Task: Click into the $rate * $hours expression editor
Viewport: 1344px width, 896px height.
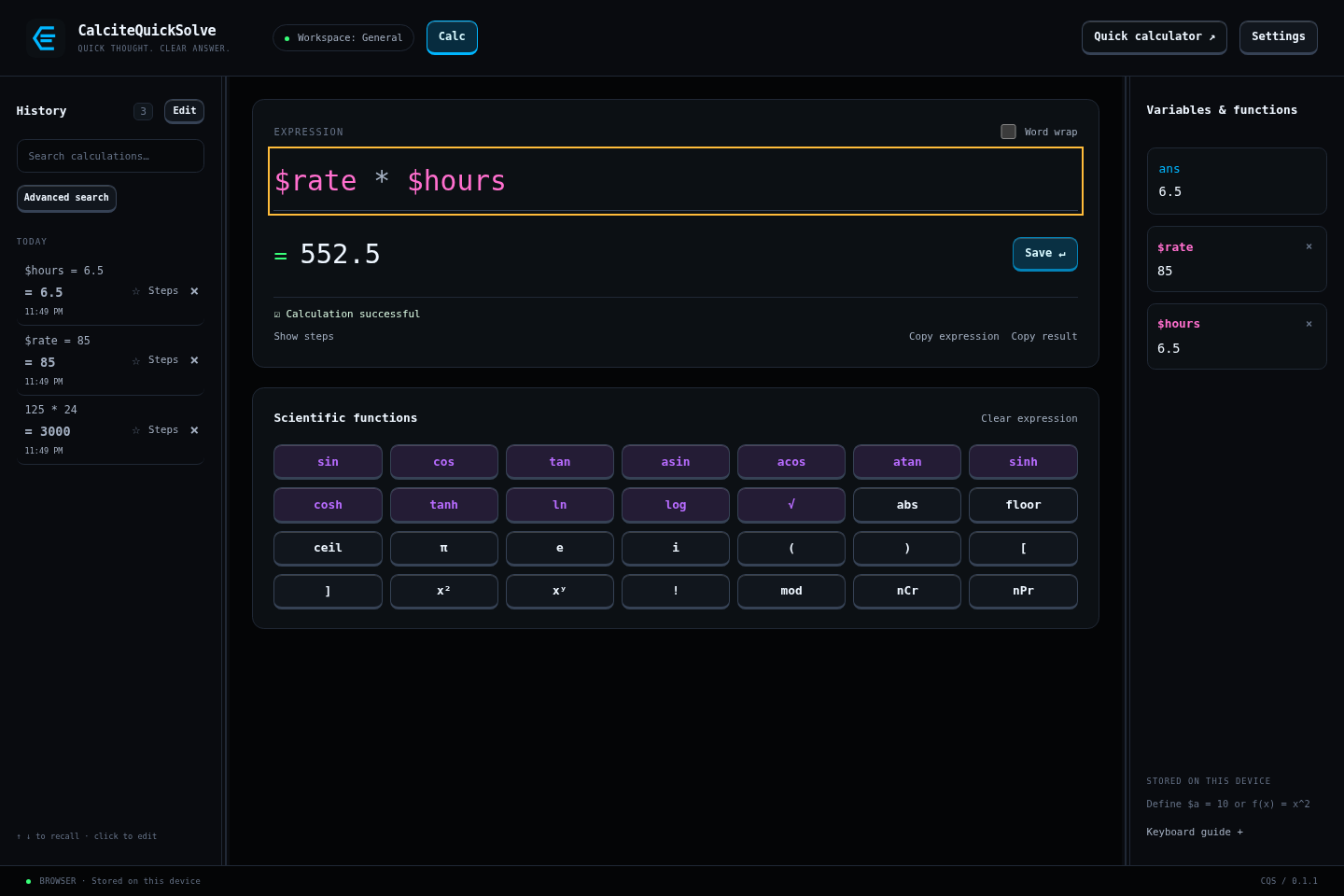Action: pos(676,181)
